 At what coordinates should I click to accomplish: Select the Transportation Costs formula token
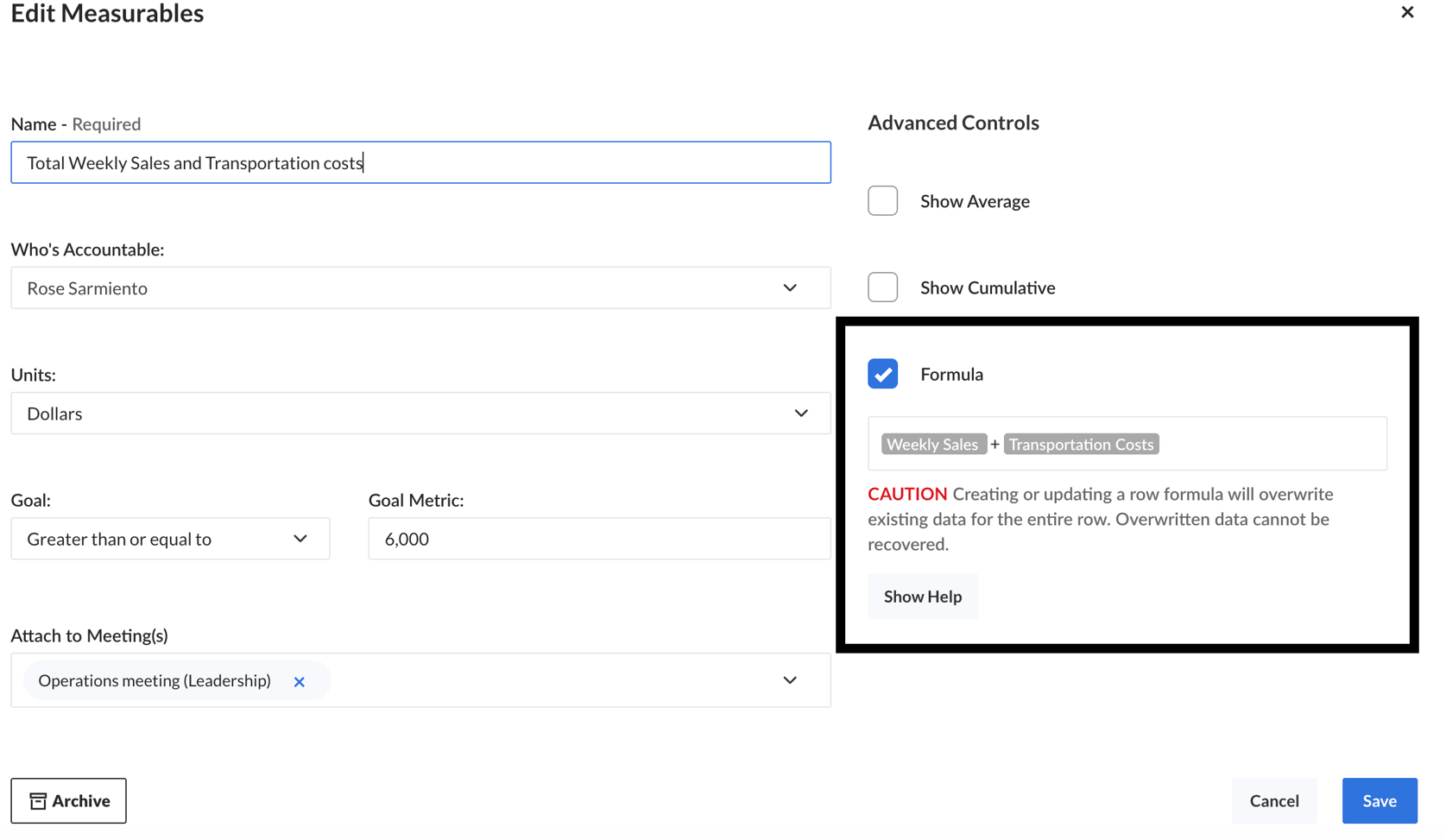click(1081, 444)
